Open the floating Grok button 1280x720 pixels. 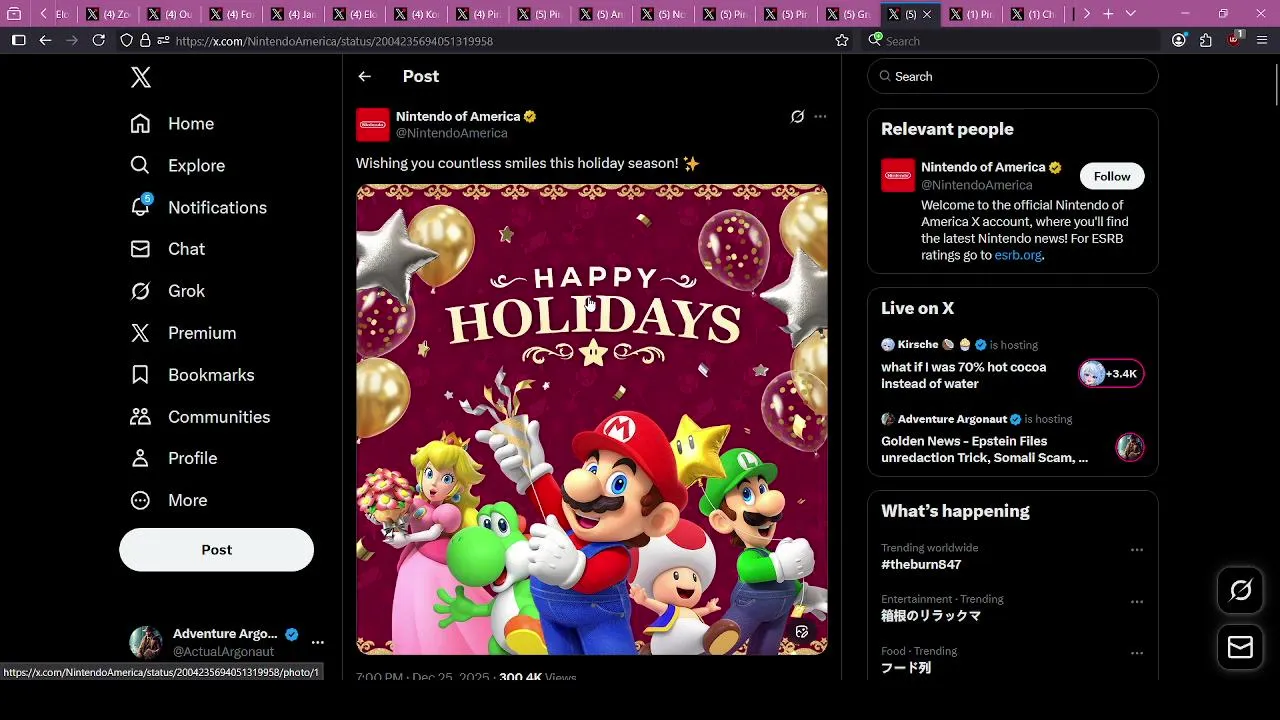[x=1240, y=591]
